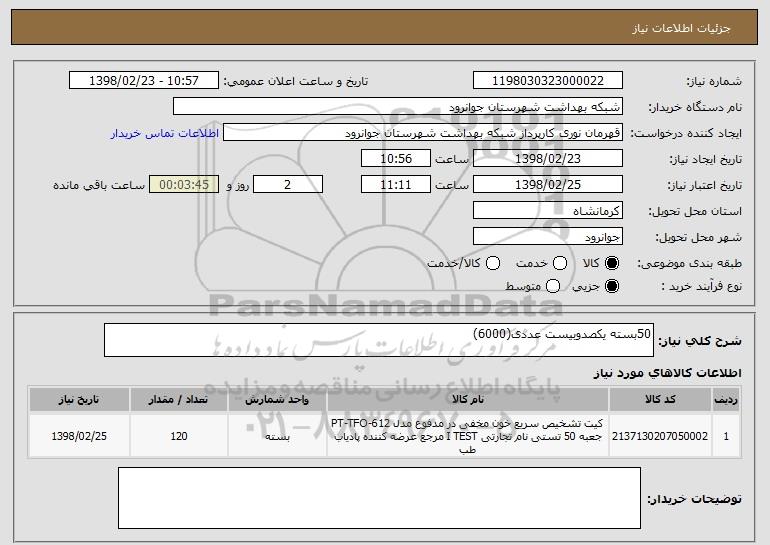
Task: Select the خدمت radio button
Action: pyautogui.click(x=560, y=263)
